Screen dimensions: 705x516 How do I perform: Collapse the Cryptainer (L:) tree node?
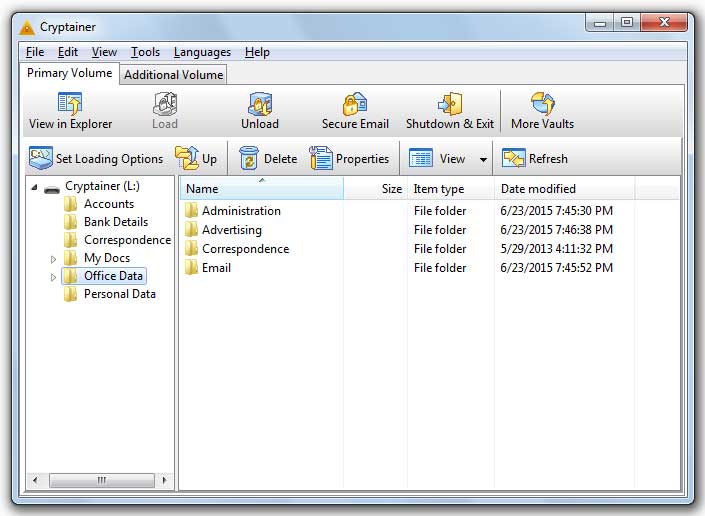point(34,187)
